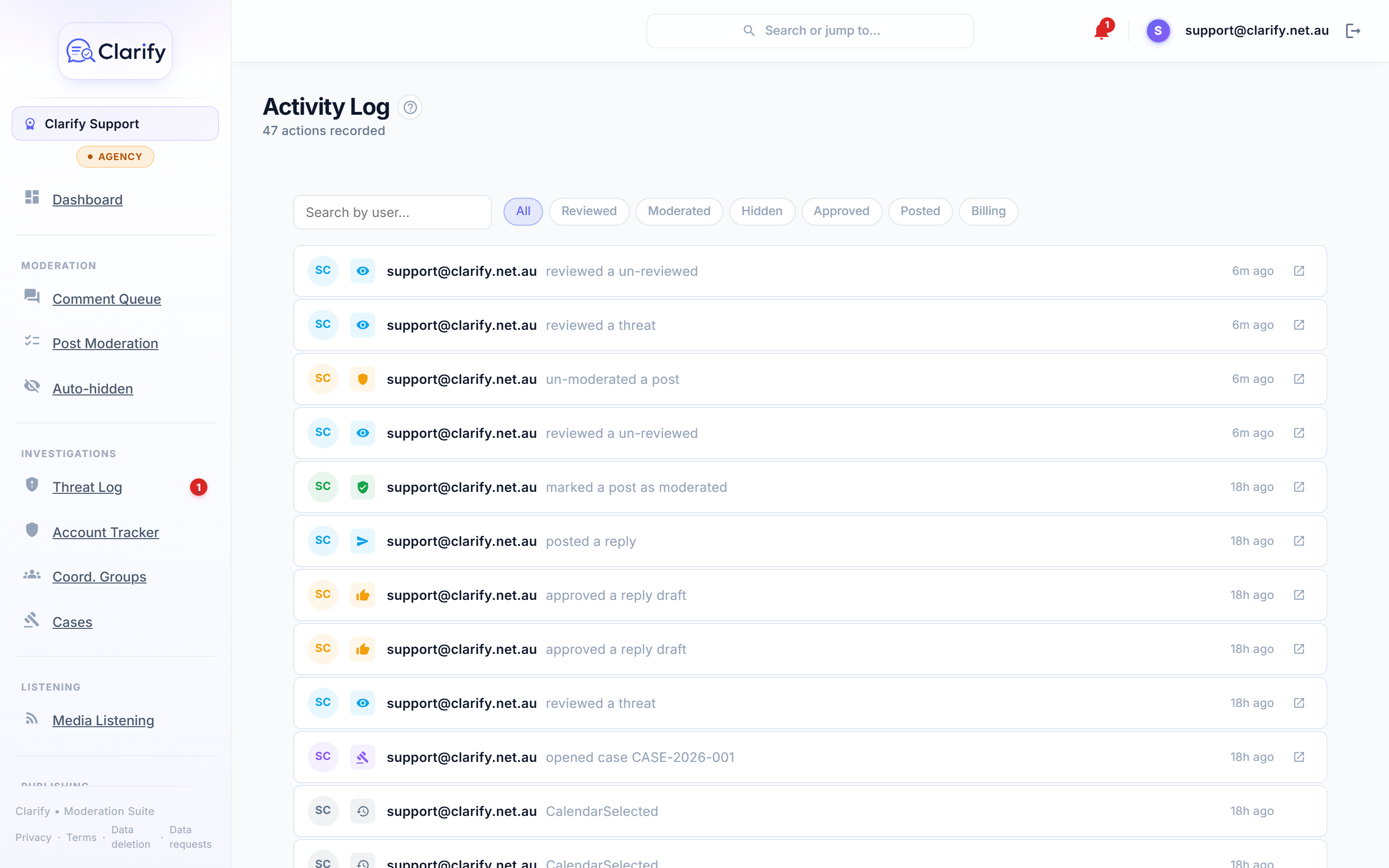Screen dimensions: 1389x868
Task: Click the Threat Log red count badge
Action: click(199, 488)
